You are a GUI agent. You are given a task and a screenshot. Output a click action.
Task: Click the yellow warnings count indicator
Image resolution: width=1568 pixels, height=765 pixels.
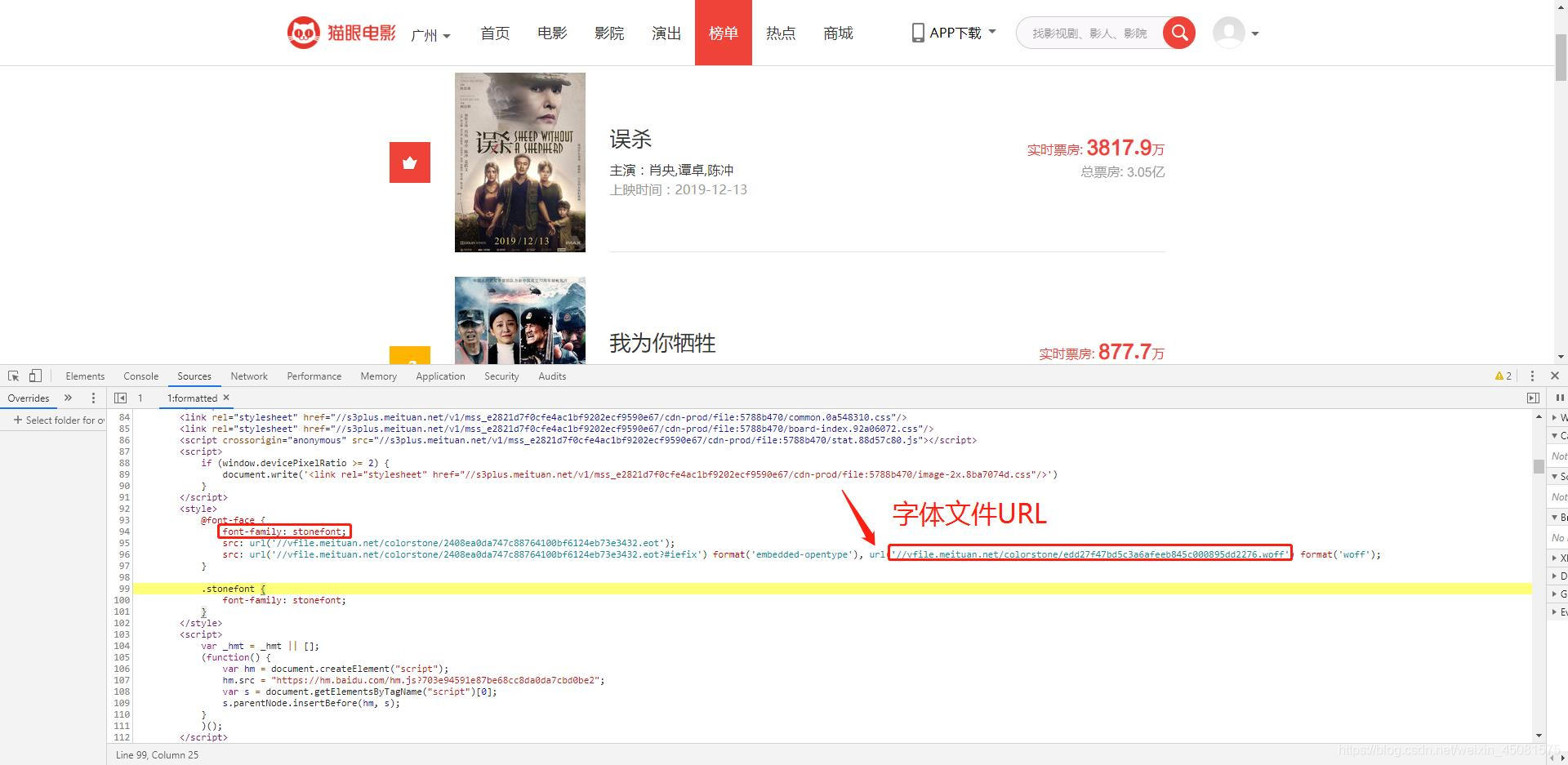coord(1503,376)
